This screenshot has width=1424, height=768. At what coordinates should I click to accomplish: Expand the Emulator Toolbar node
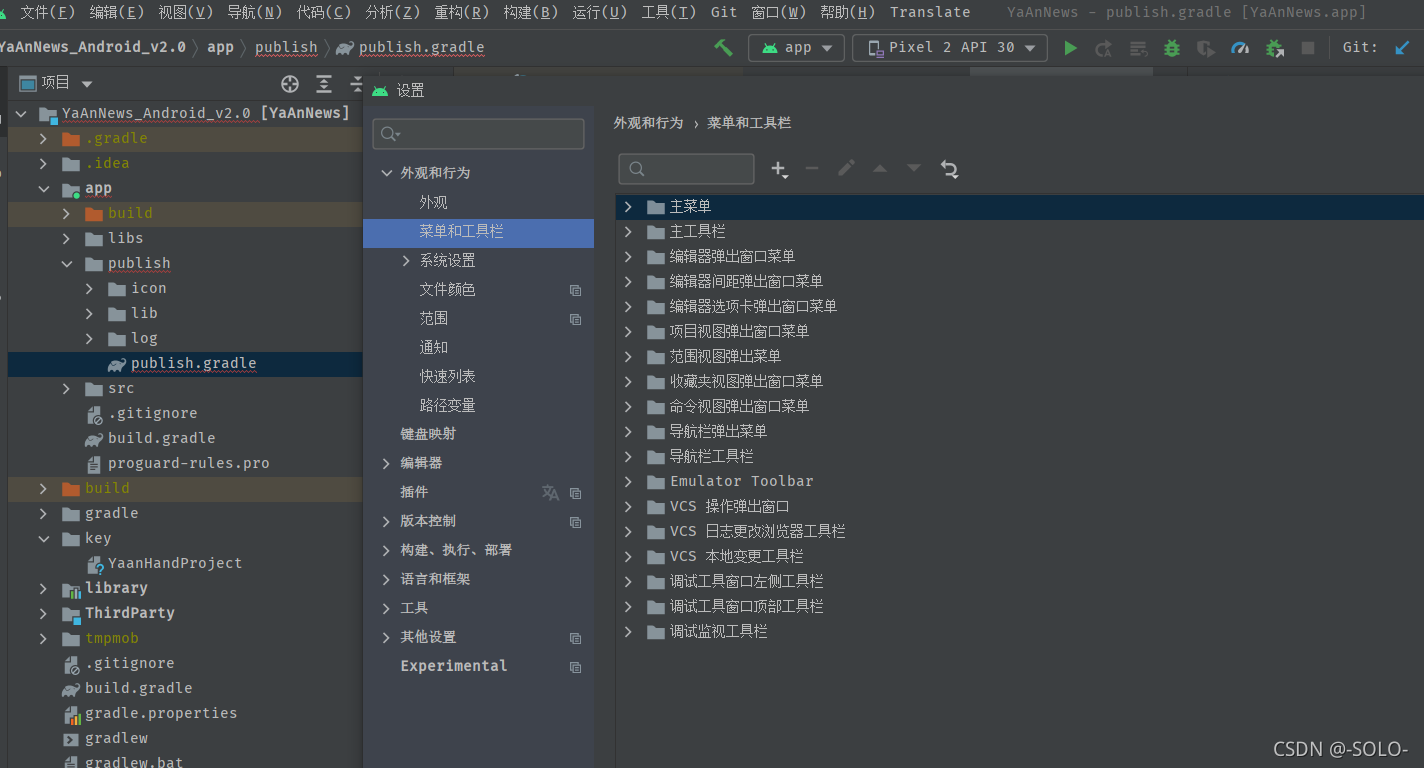(628, 482)
